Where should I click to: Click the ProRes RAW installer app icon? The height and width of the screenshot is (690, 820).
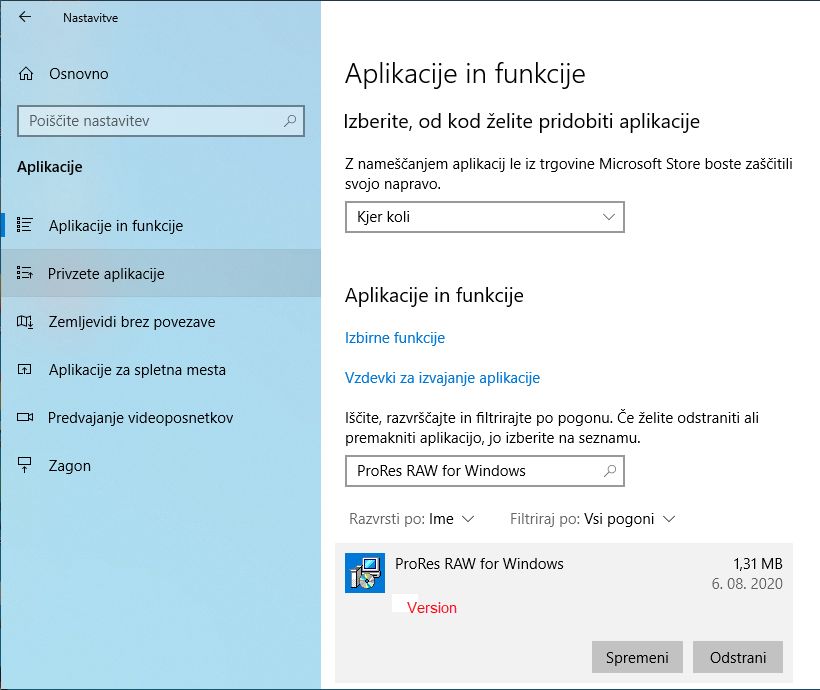point(364,573)
